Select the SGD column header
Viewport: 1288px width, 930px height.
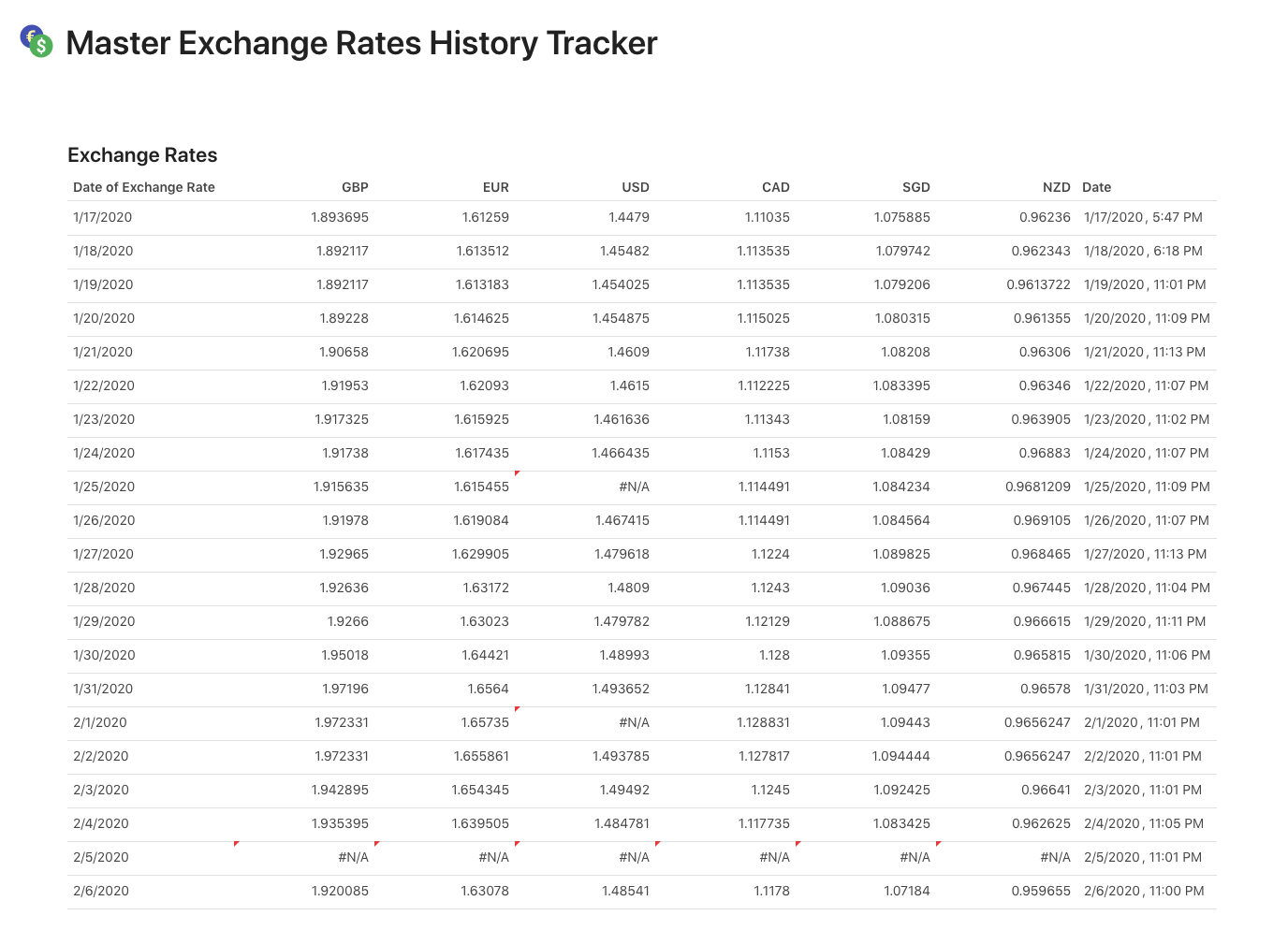coord(916,187)
